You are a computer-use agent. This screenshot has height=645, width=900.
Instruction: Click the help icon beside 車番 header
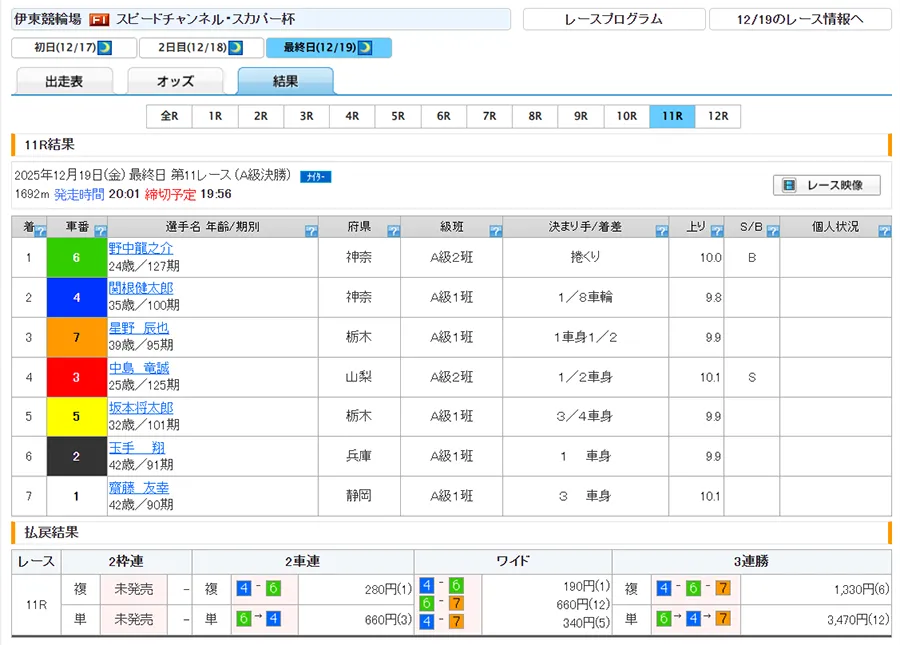(x=100, y=231)
